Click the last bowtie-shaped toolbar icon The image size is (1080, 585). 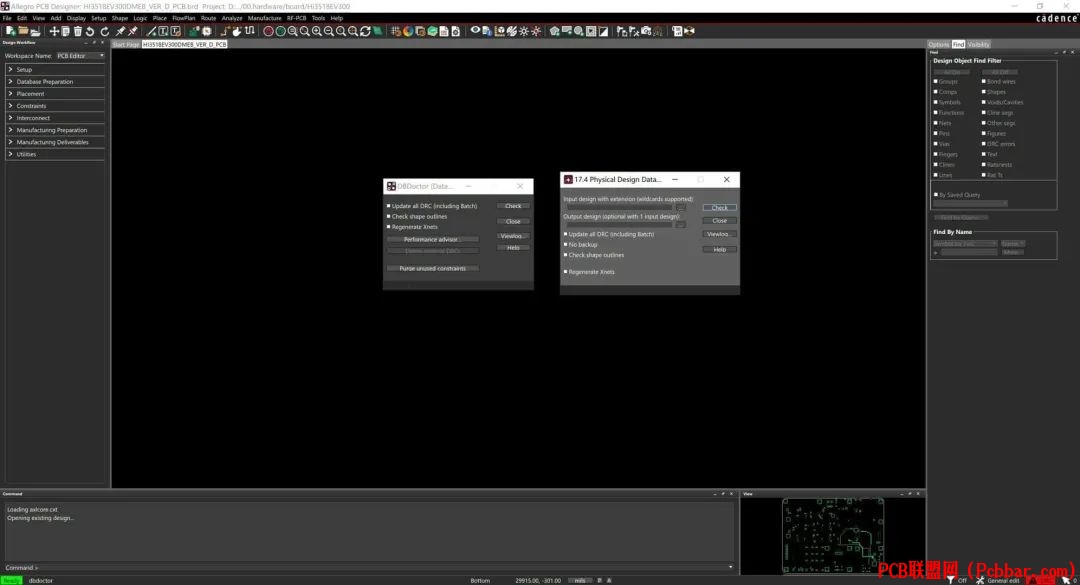point(689,31)
